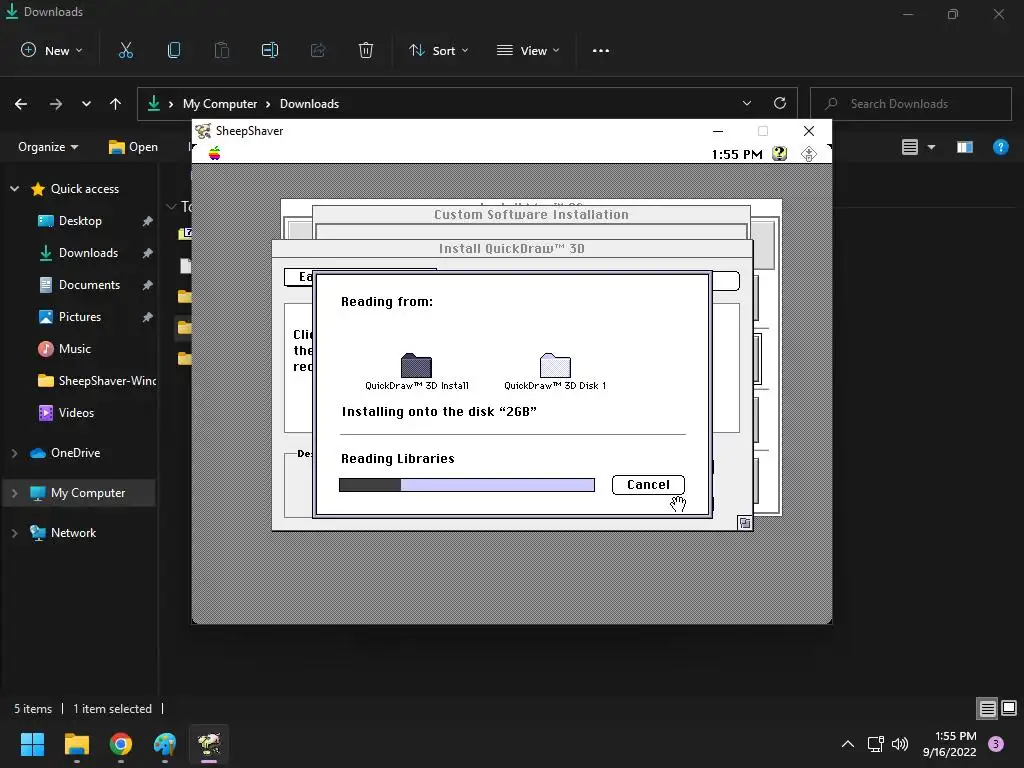Viewport: 1024px width, 768px height.
Task: Expand the Network tree node
Action: click(x=14, y=533)
